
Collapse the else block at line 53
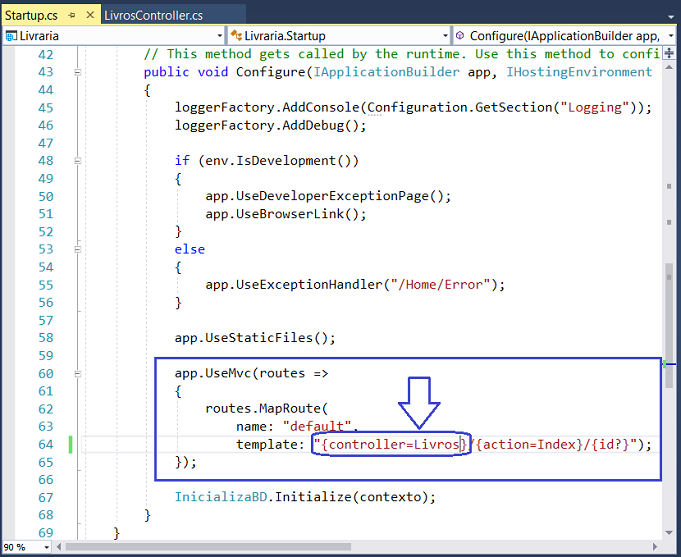point(77,249)
